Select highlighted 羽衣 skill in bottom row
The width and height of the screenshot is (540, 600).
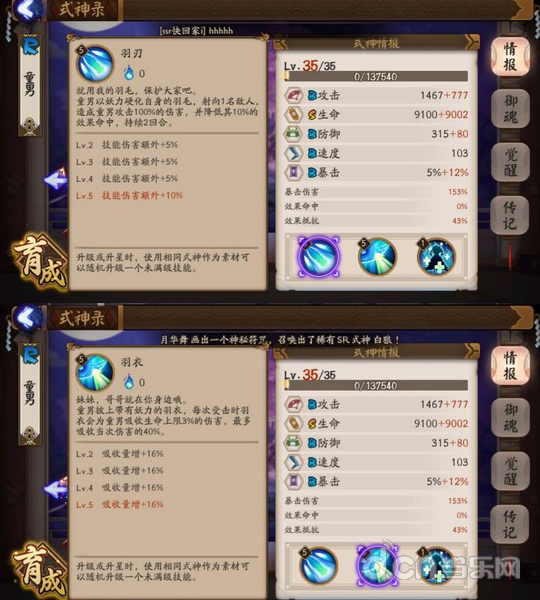click(377, 565)
